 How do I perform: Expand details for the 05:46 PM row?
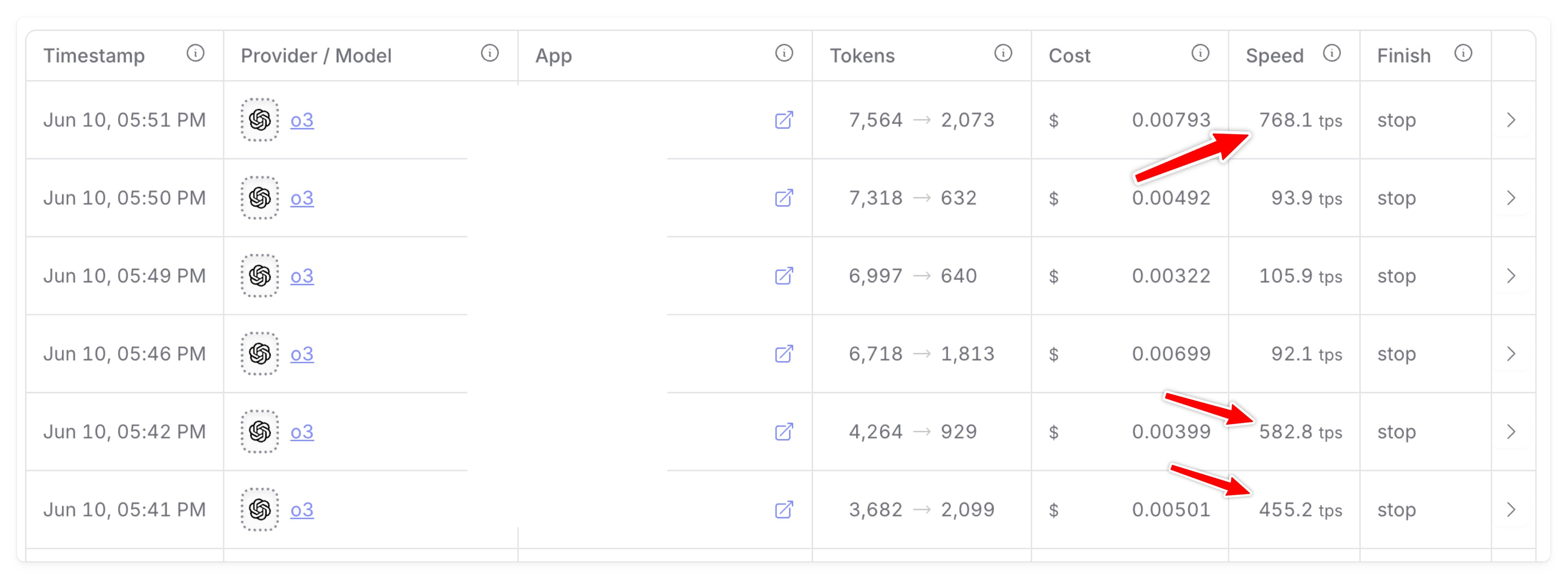tap(1511, 354)
